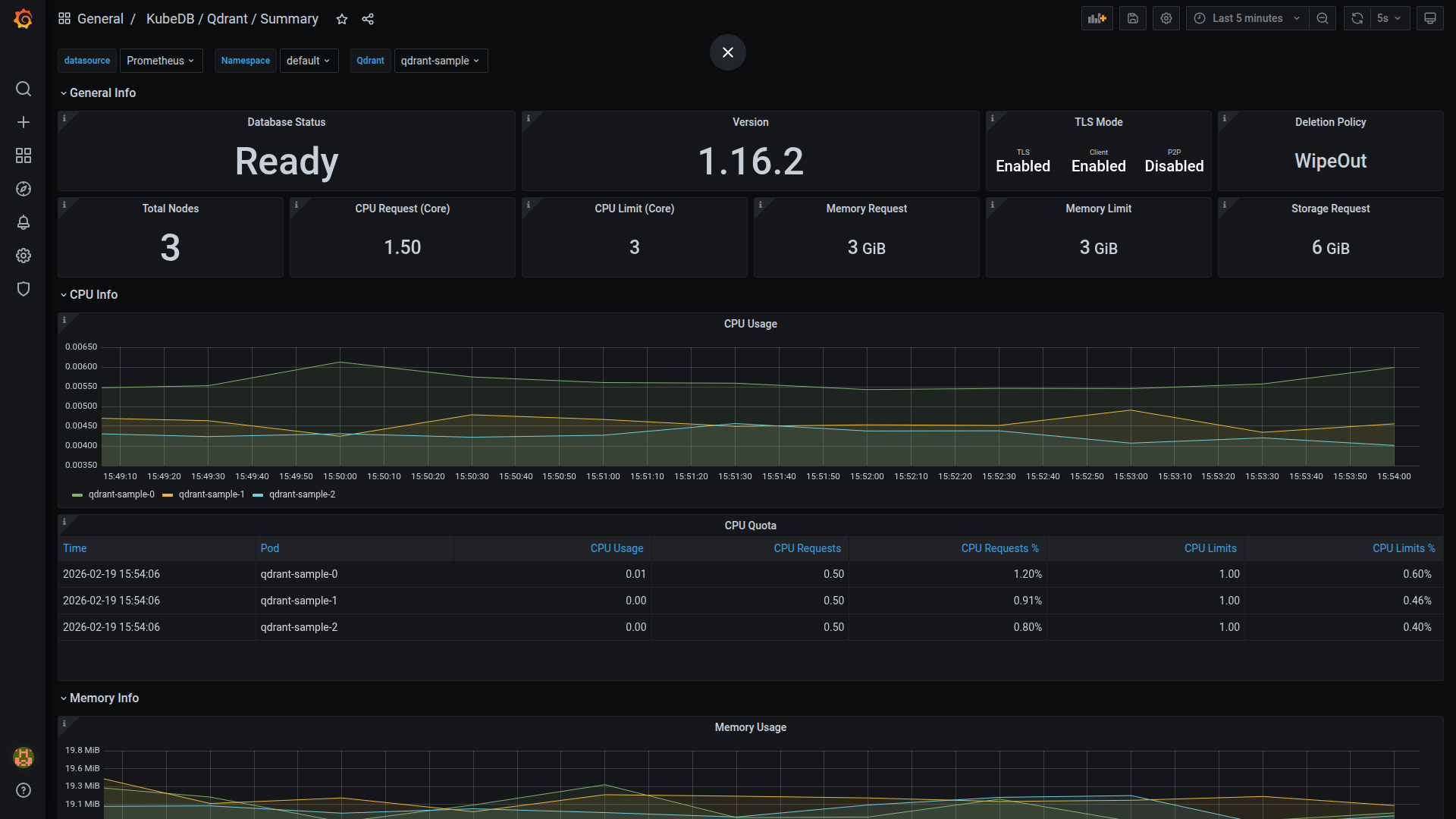Click the qdrant-sample-2 pod cell
The height and width of the screenshot is (819, 1456).
click(x=299, y=627)
